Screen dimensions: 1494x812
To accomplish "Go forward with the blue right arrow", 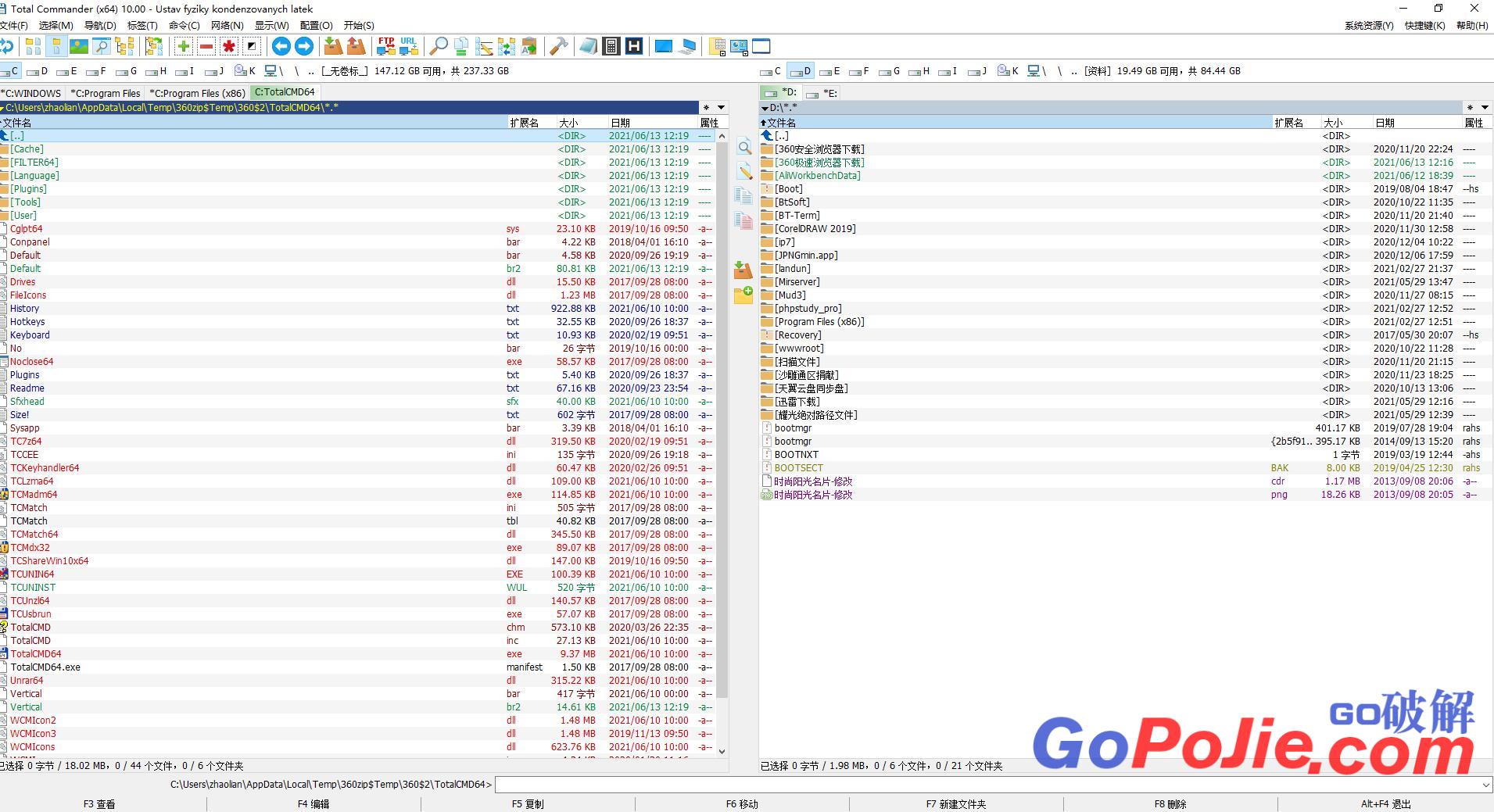I will [x=304, y=47].
